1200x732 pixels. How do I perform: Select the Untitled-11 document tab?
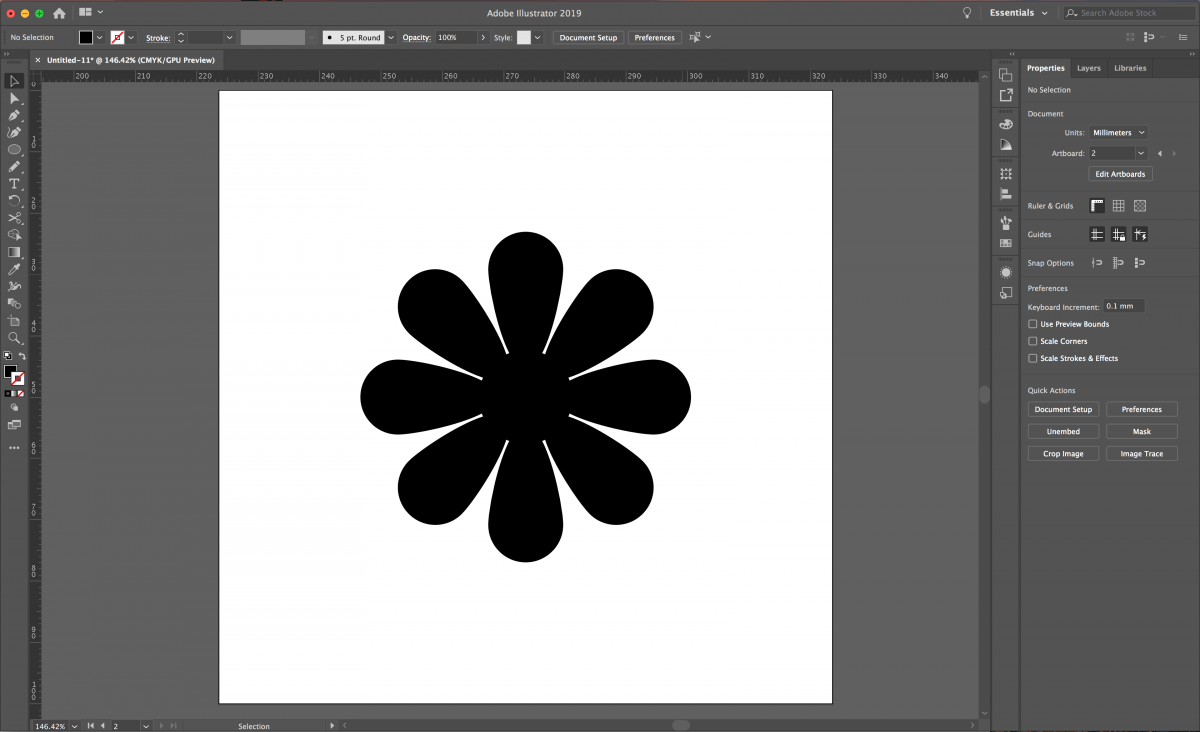point(130,60)
